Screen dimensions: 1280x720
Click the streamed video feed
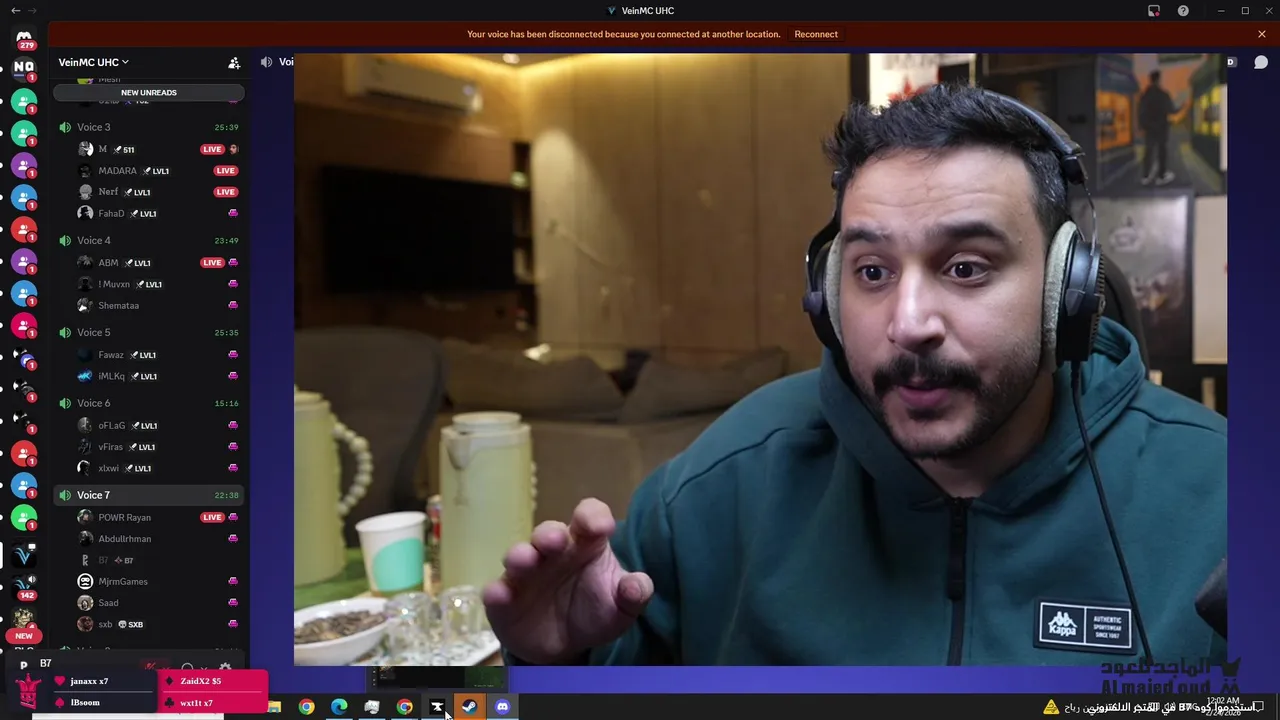coord(760,360)
